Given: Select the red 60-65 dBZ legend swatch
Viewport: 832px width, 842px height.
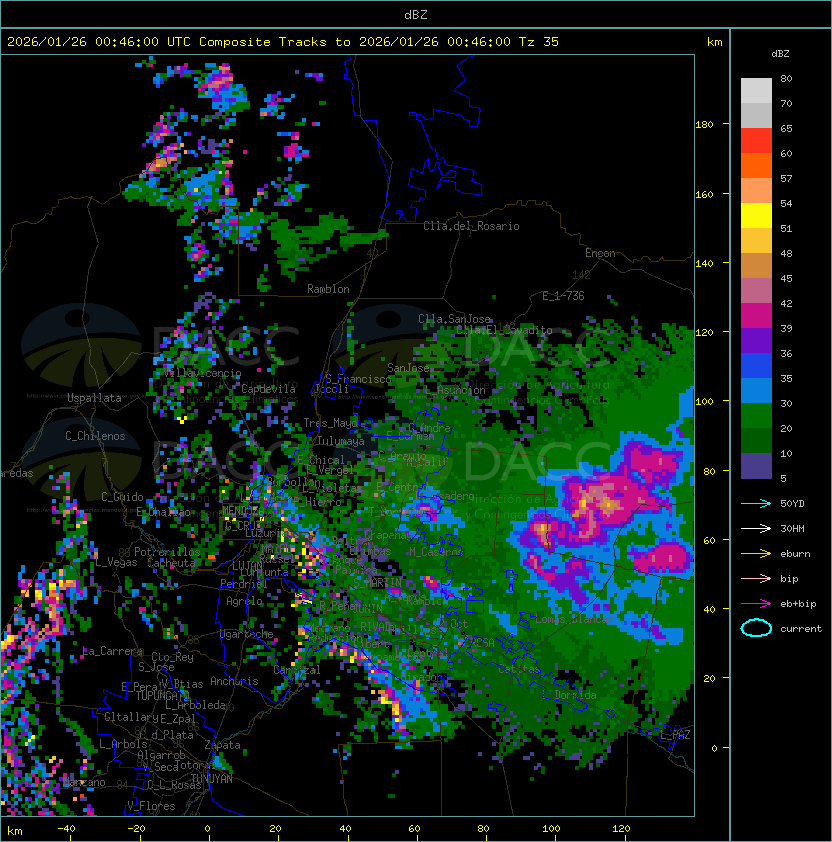Looking at the screenshot, I should pos(756,141).
